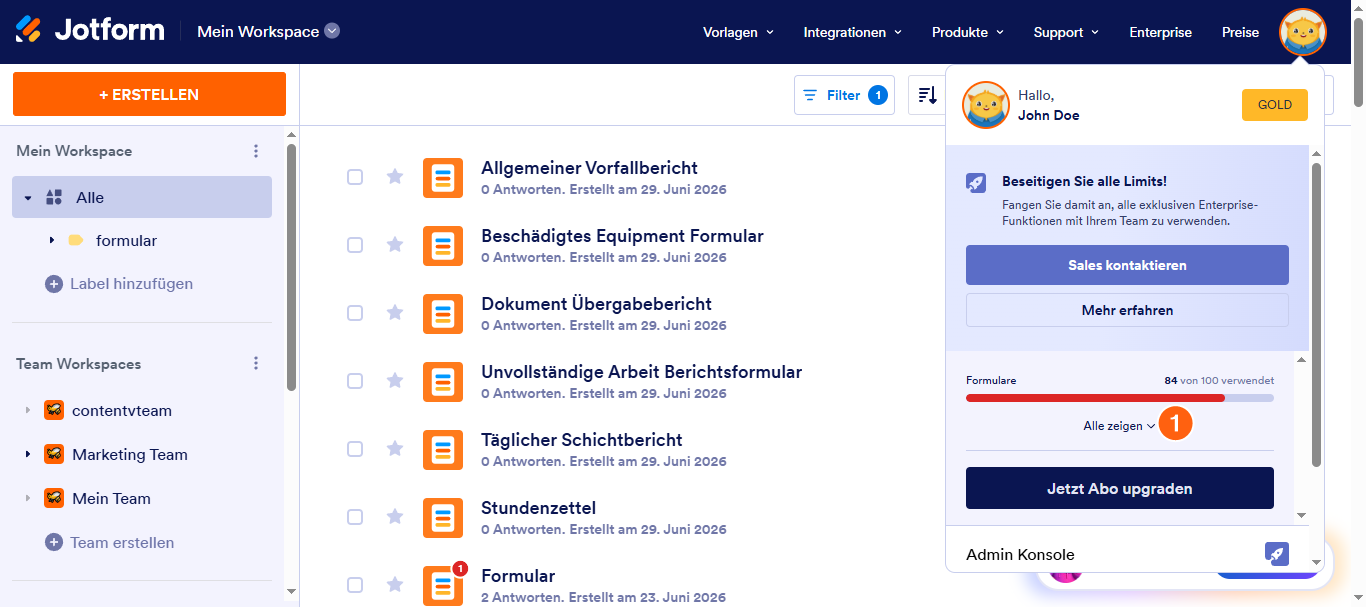Click the 84 von 100 verwendet text
Screen dimensions: 1366x607
(1219, 381)
